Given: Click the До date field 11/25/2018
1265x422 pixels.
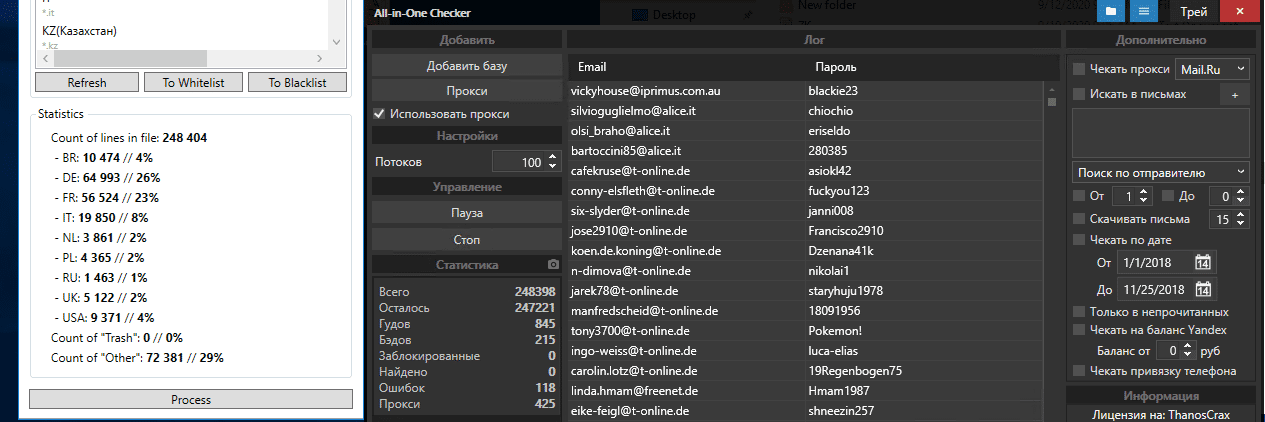Looking at the screenshot, I should point(1155,289).
